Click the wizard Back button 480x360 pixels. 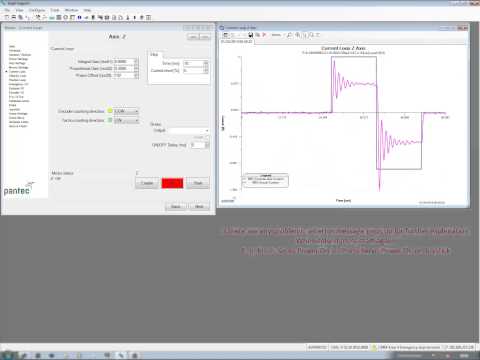pyautogui.click(x=176, y=206)
